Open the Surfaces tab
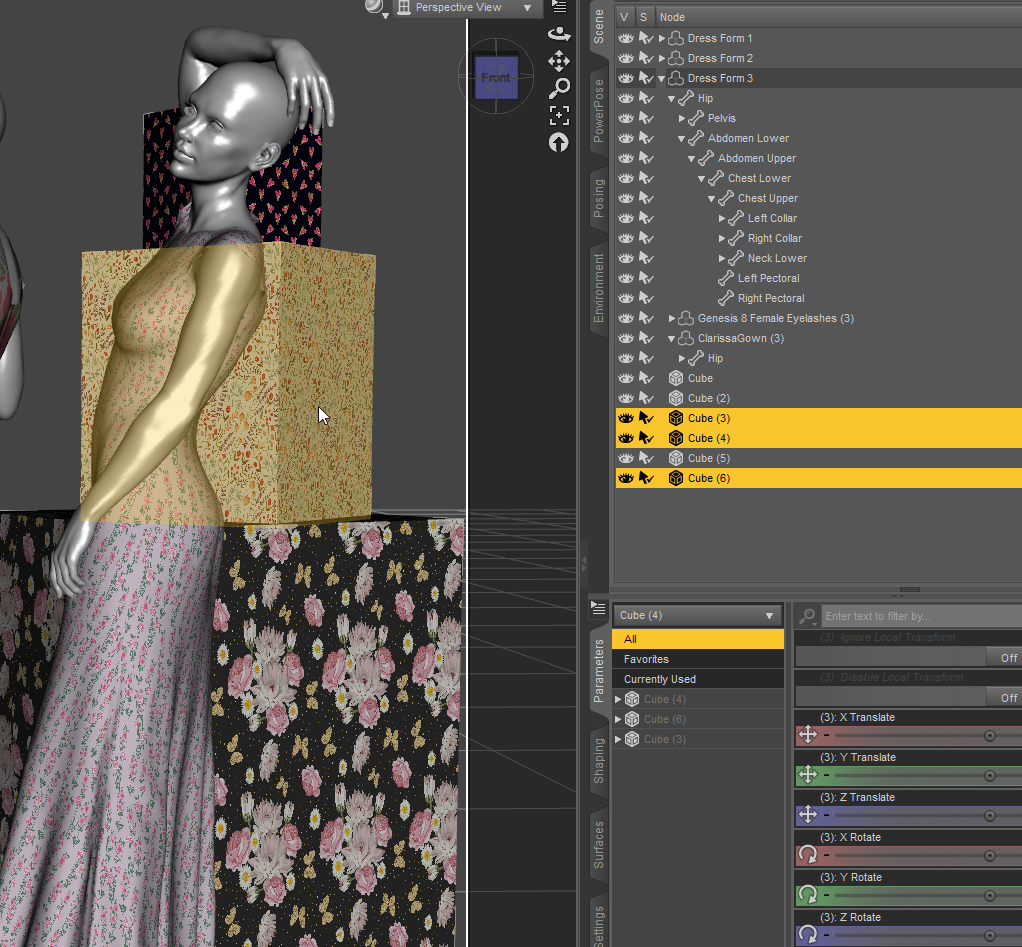Image resolution: width=1022 pixels, height=947 pixels. pyautogui.click(x=598, y=844)
